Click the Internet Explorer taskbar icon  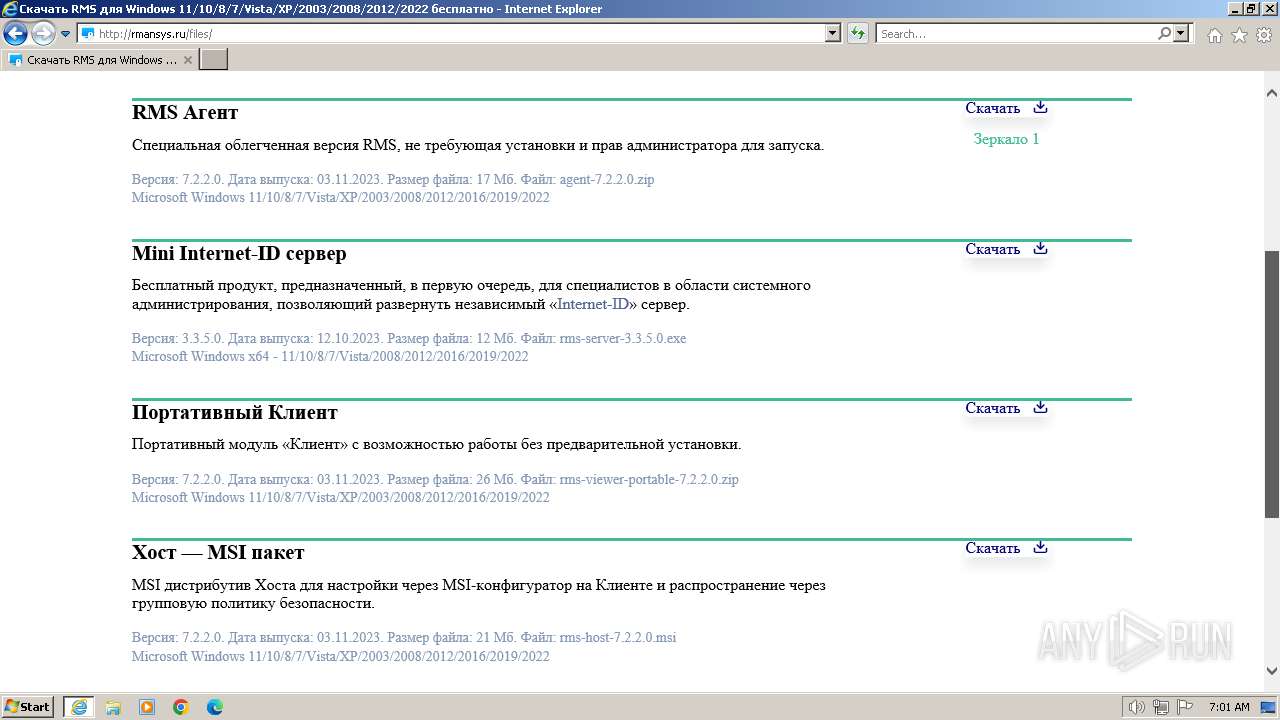(78, 707)
